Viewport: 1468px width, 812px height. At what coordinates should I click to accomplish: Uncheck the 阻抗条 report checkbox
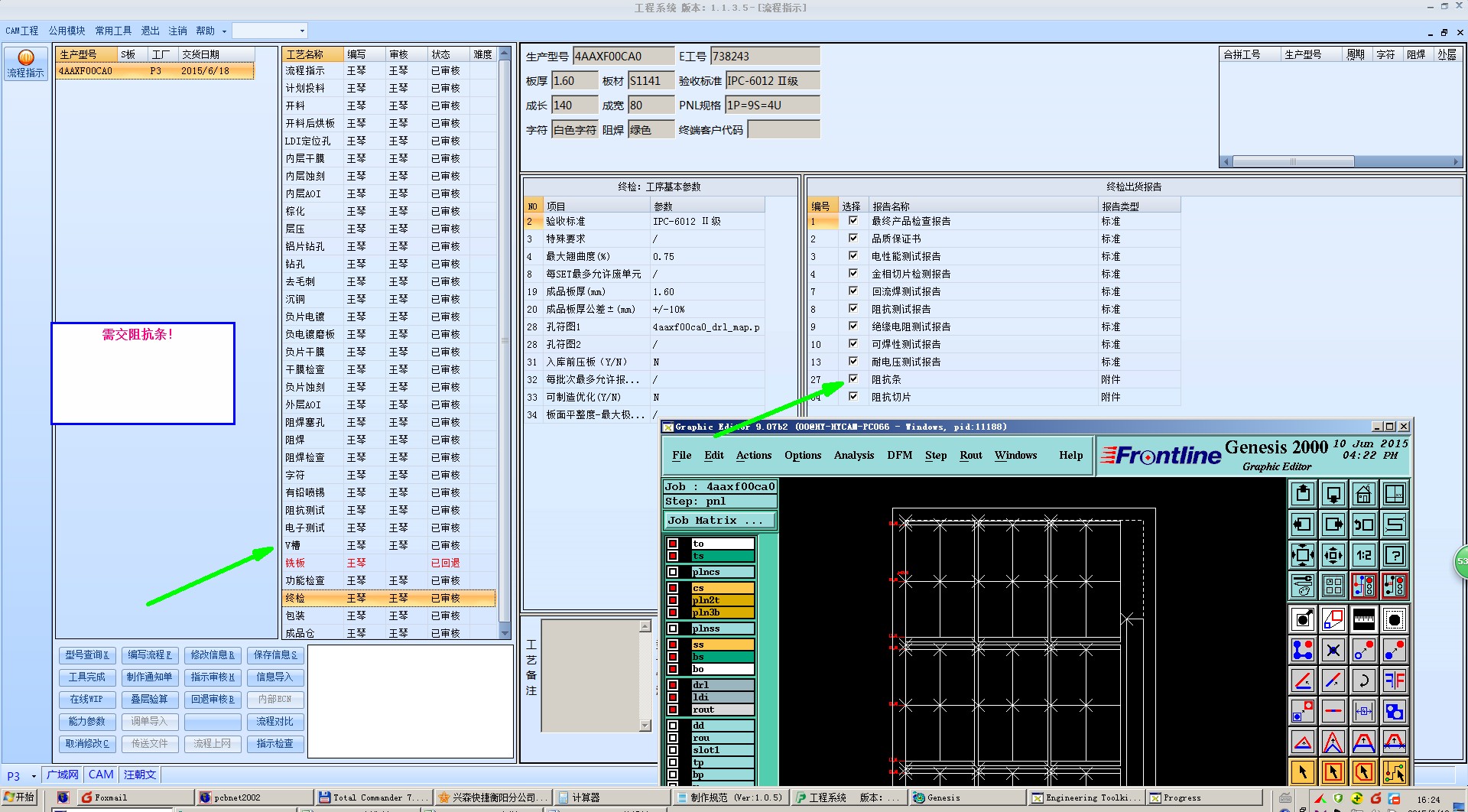click(853, 379)
